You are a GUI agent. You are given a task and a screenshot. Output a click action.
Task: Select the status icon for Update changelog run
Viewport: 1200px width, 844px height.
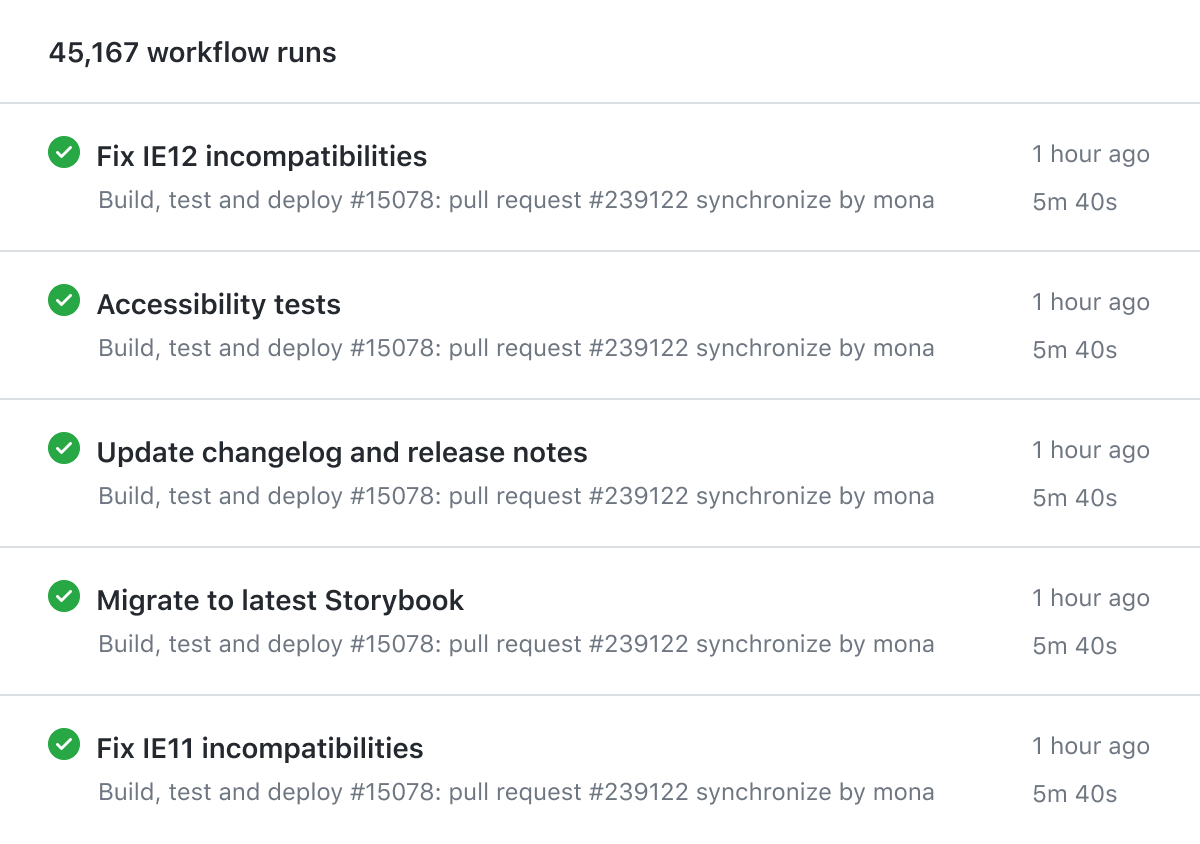click(x=64, y=449)
